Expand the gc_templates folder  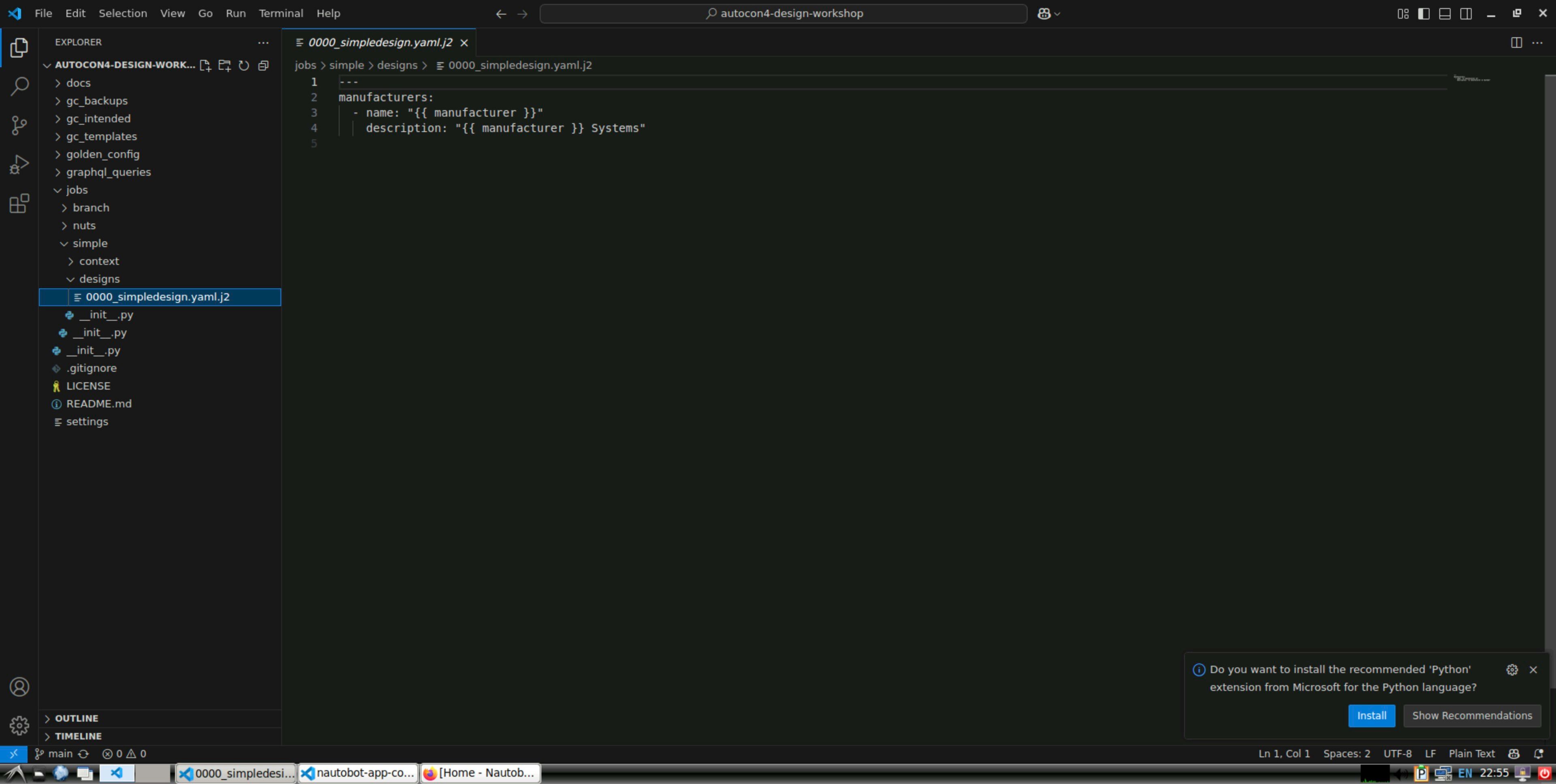[101, 136]
